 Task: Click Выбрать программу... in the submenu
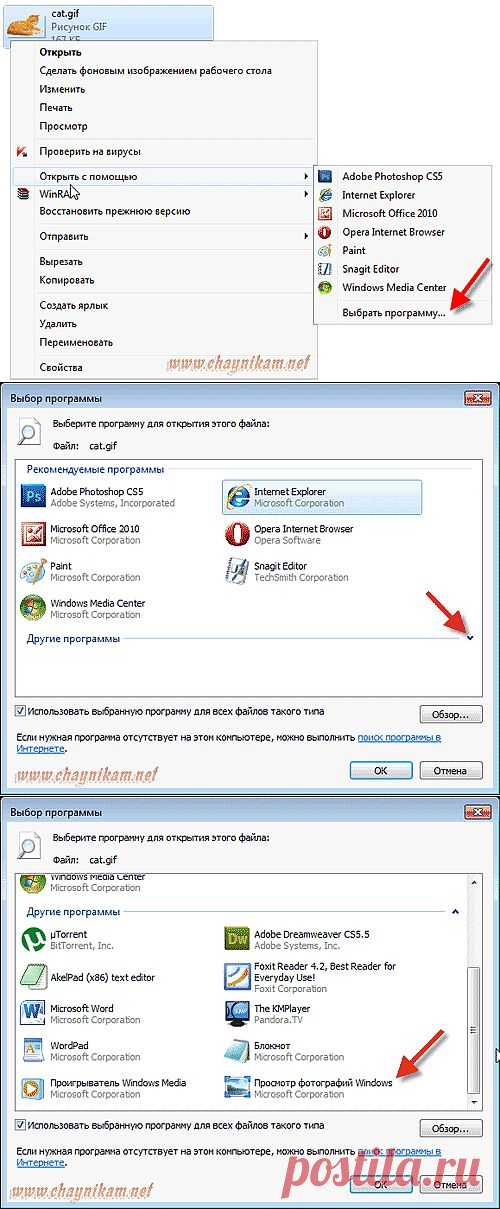pyautogui.click(x=394, y=312)
